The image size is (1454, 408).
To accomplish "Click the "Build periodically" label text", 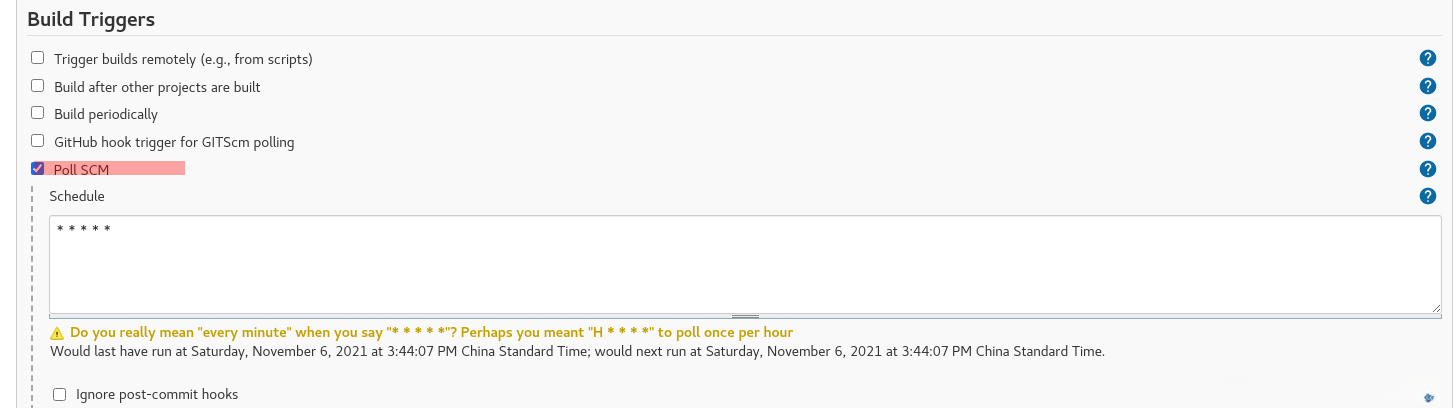I will (106, 114).
